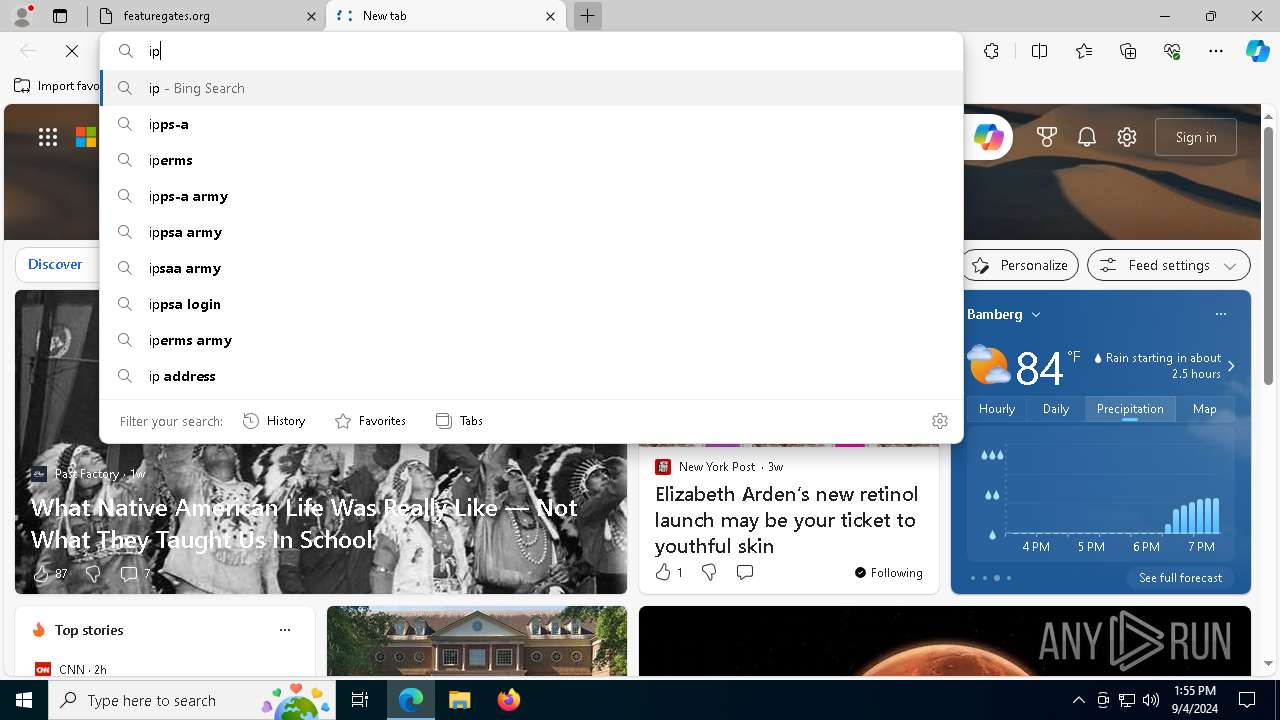Screen dimensions: 1280x720
Task: Open the Windows Start menu
Action: pos(24,701)
